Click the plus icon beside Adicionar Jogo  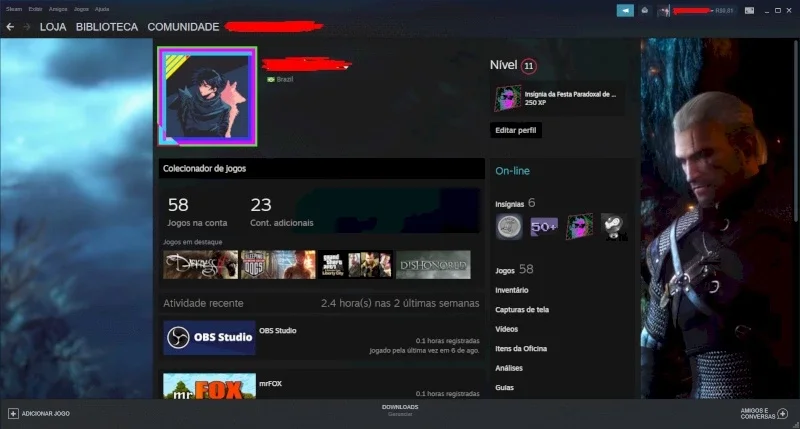click(13, 413)
